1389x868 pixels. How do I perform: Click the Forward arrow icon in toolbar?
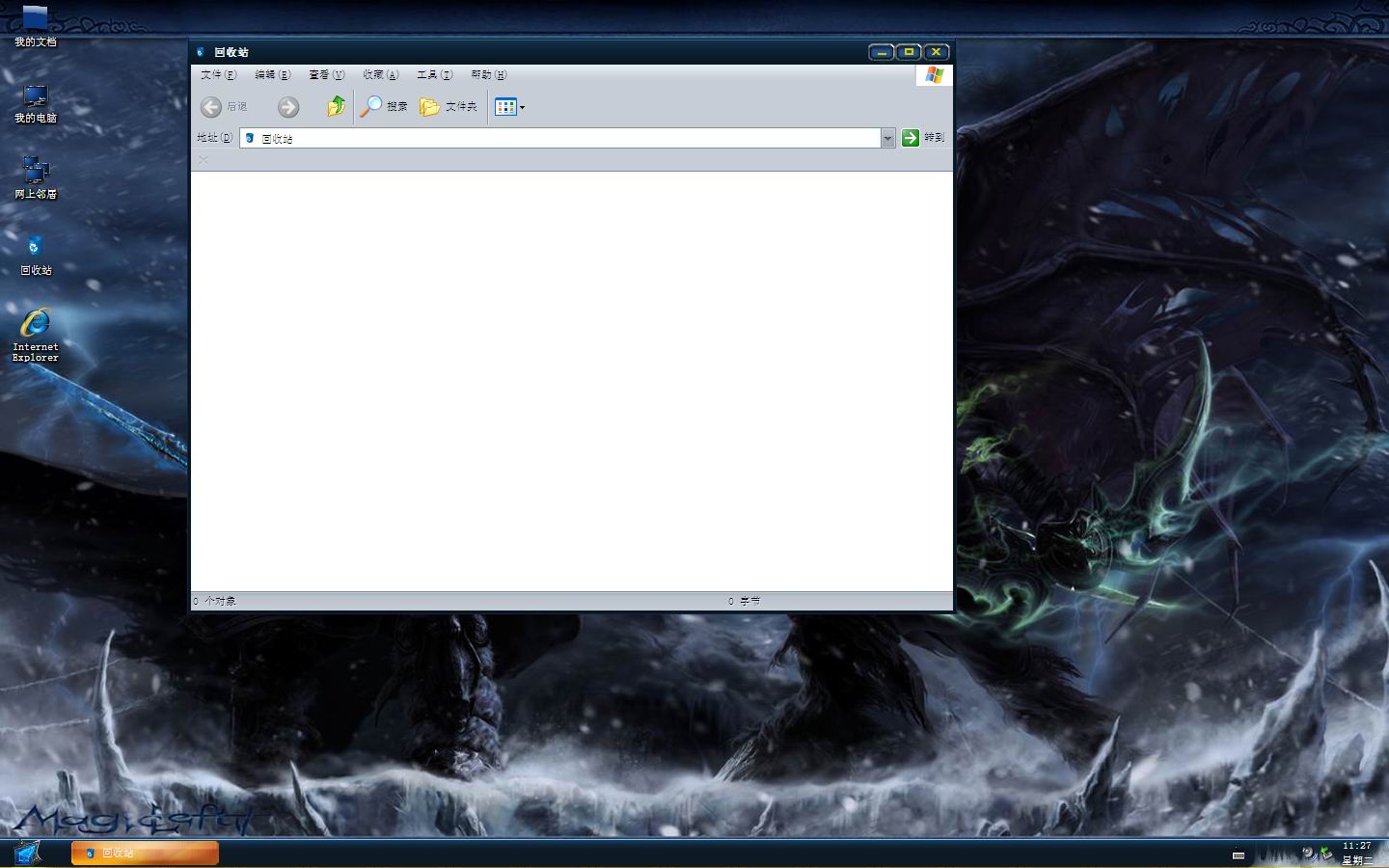click(x=287, y=107)
